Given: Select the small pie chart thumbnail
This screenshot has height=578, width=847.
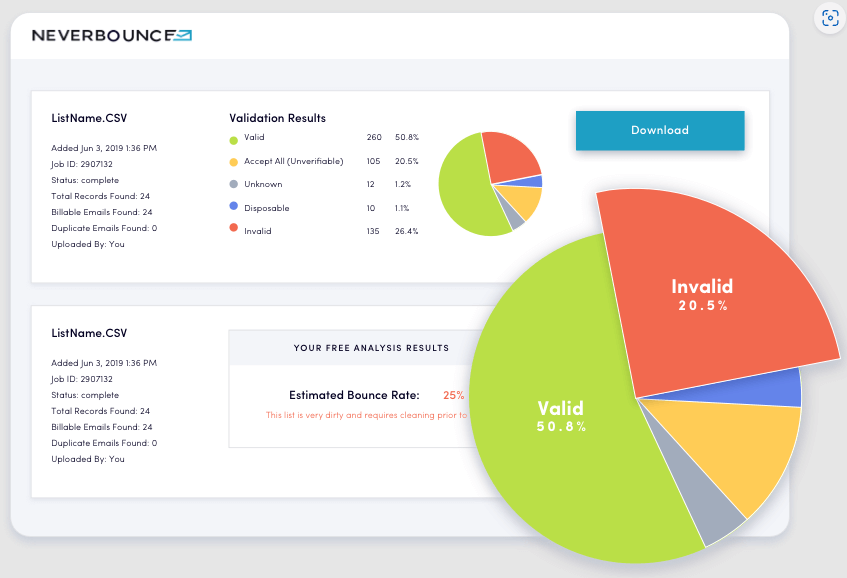Looking at the screenshot, I should pos(490,184).
